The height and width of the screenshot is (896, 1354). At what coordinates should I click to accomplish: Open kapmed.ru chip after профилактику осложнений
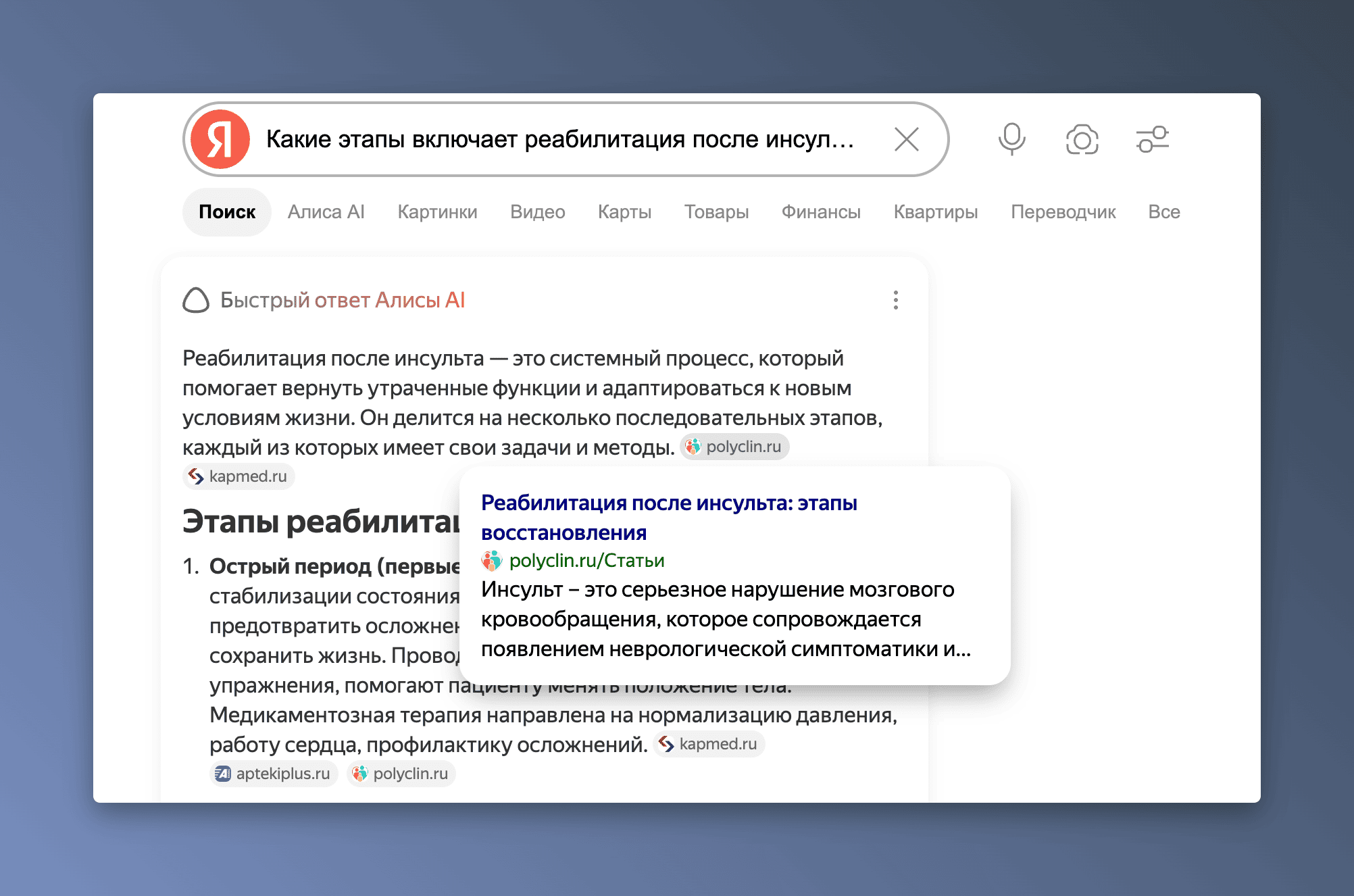[x=709, y=744]
